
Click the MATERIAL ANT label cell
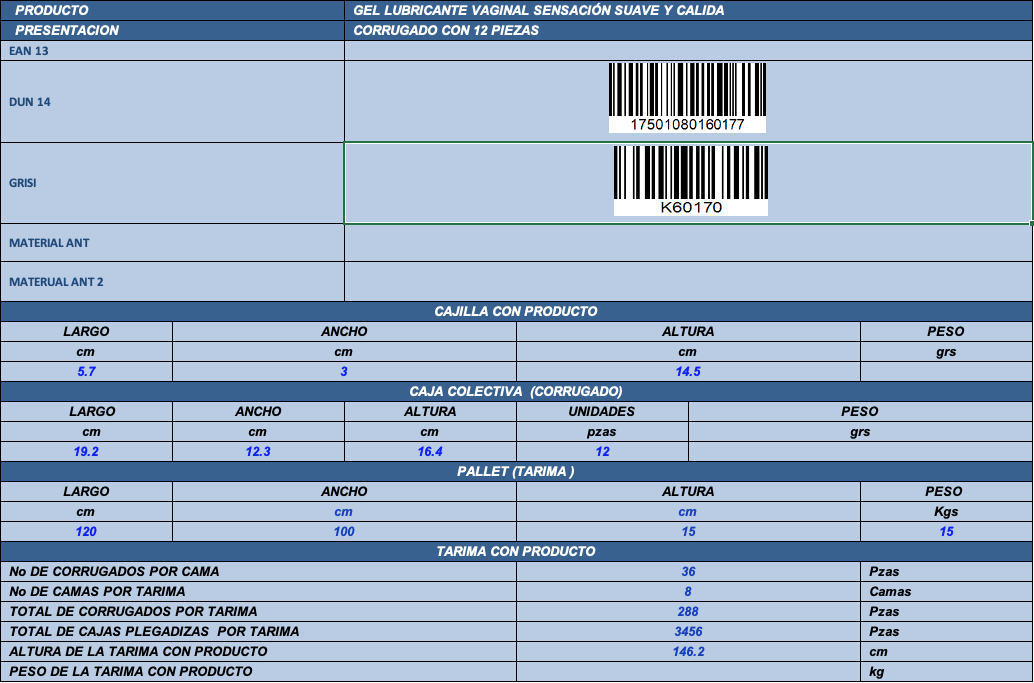click(x=172, y=243)
